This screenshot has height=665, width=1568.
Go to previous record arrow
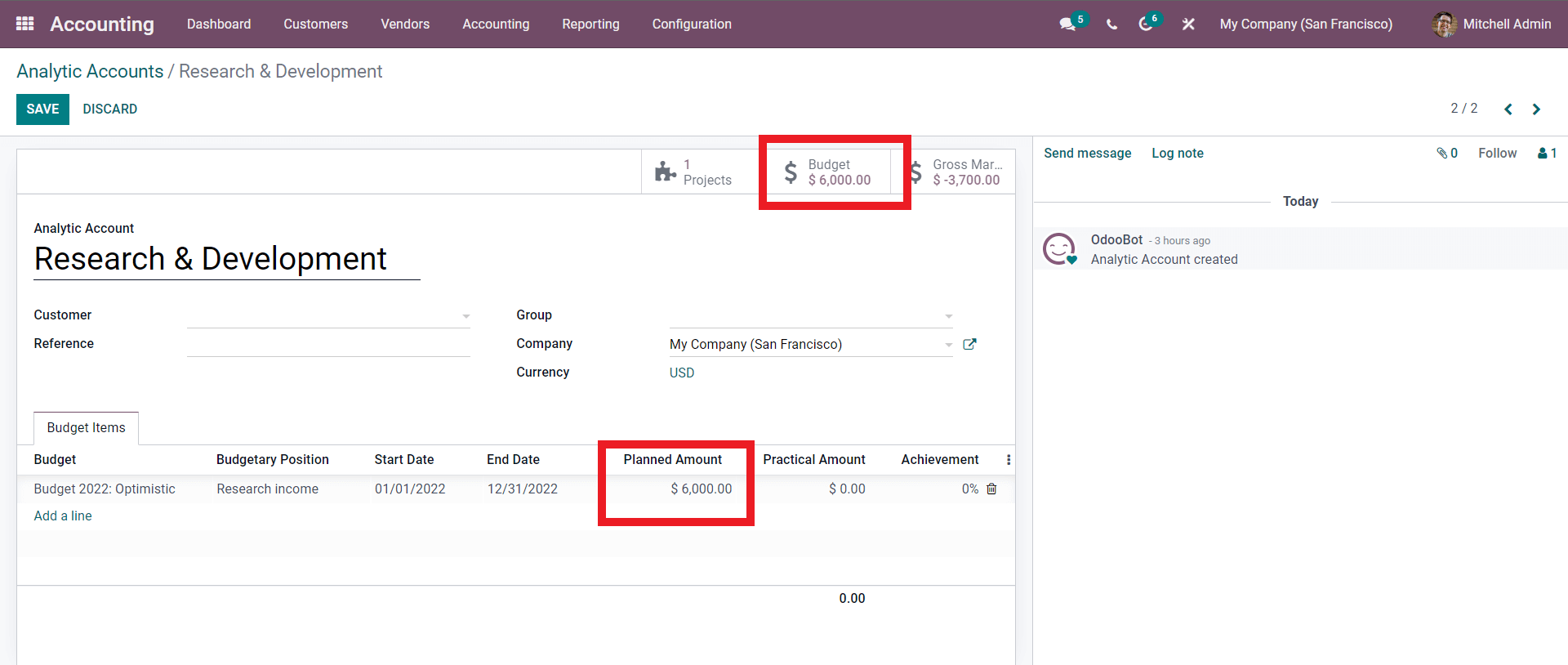(1508, 109)
